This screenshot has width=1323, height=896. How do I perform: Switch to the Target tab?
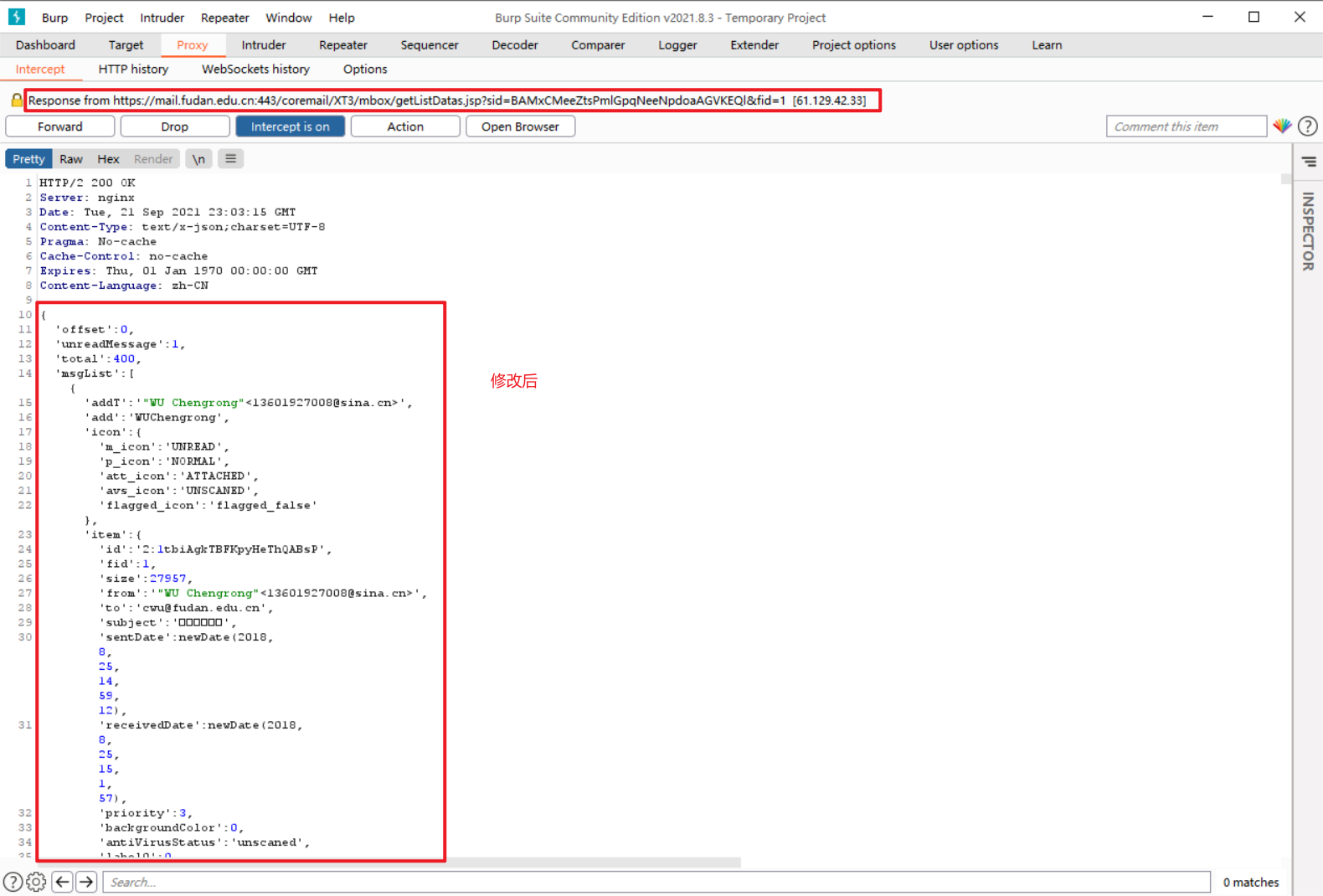point(126,45)
